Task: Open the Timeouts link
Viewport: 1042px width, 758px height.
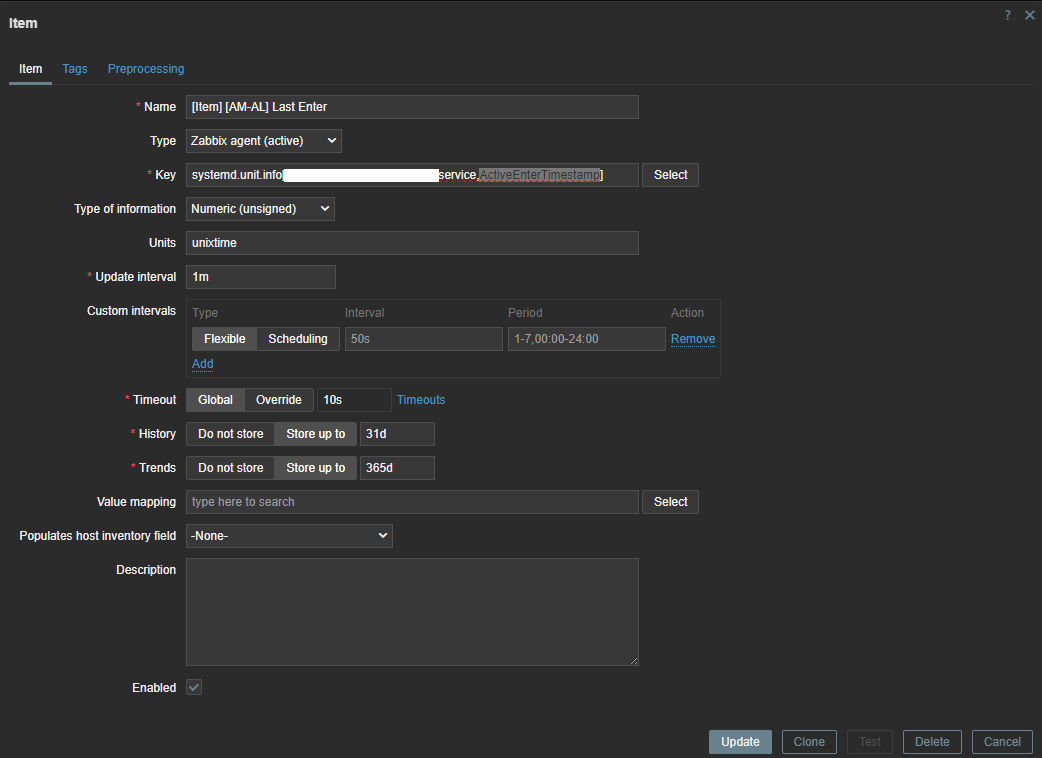Action: click(421, 400)
